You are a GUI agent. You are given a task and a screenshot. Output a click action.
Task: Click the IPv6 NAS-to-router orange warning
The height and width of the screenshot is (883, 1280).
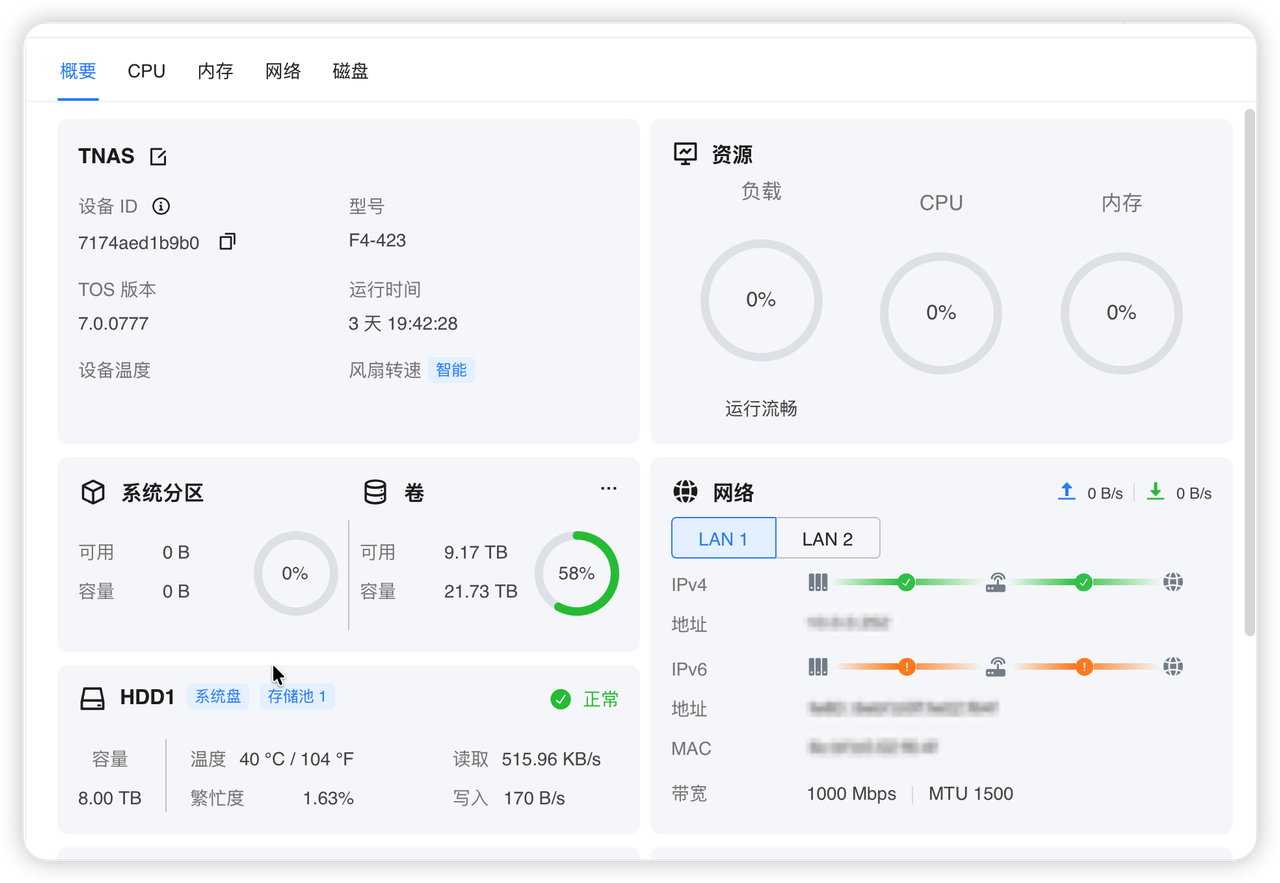coord(906,666)
